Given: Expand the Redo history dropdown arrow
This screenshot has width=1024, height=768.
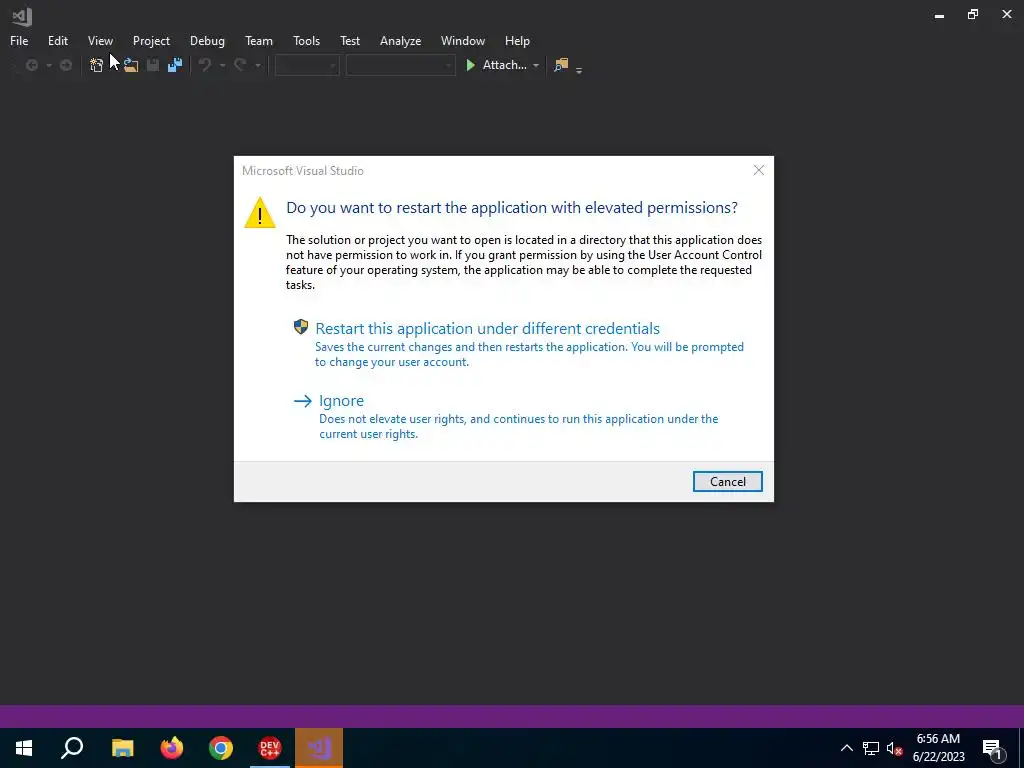Looking at the screenshot, I should coord(257,65).
